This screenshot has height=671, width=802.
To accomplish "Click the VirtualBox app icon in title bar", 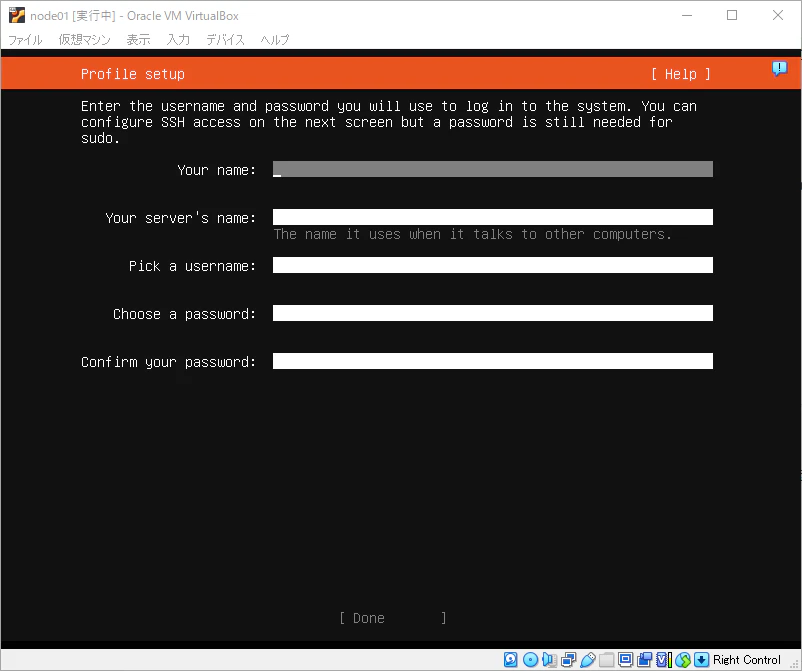I will (x=16, y=15).
